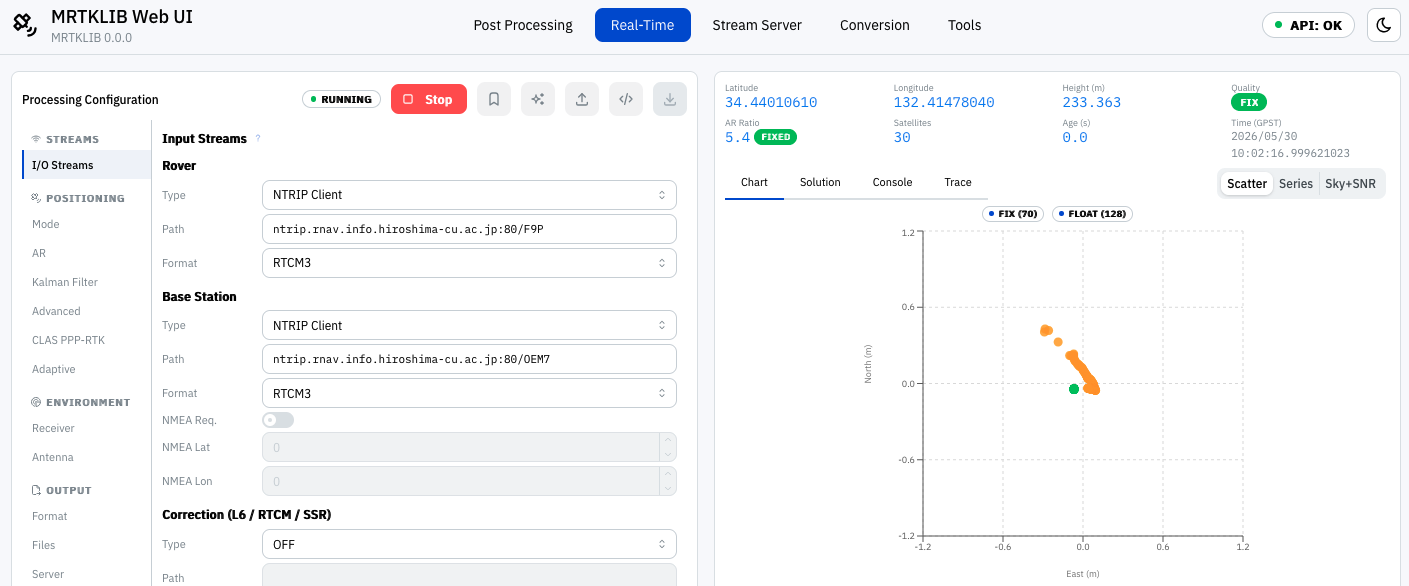
Task: Toggle FLOAT (128) legend series visibility
Action: click(1092, 214)
